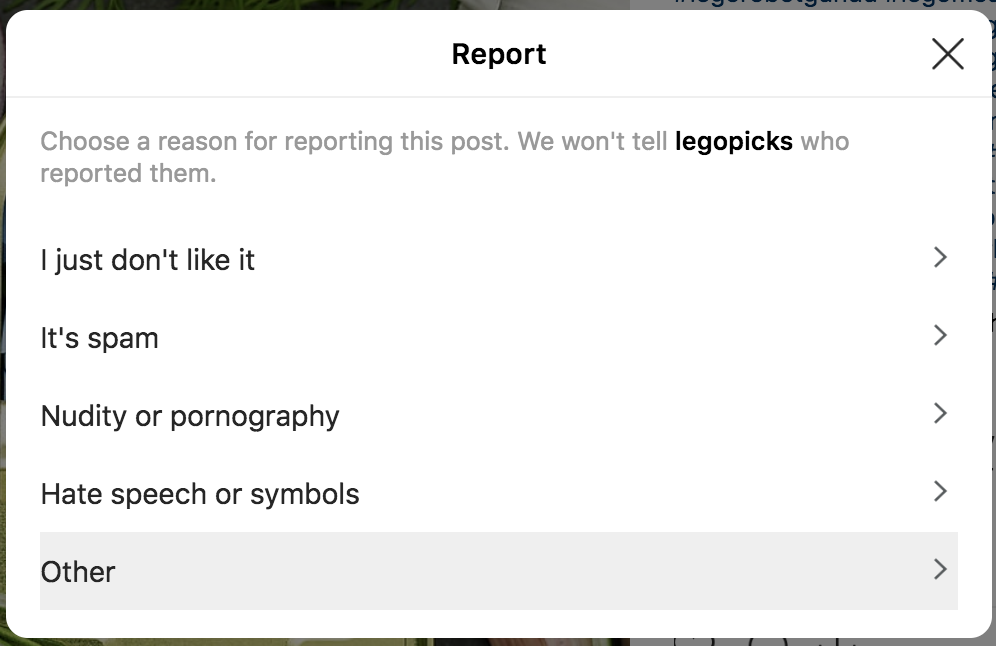Viewport: 996px width, 646px height.
Task: Click the "Report" dialog title
Action: point(499,54)
